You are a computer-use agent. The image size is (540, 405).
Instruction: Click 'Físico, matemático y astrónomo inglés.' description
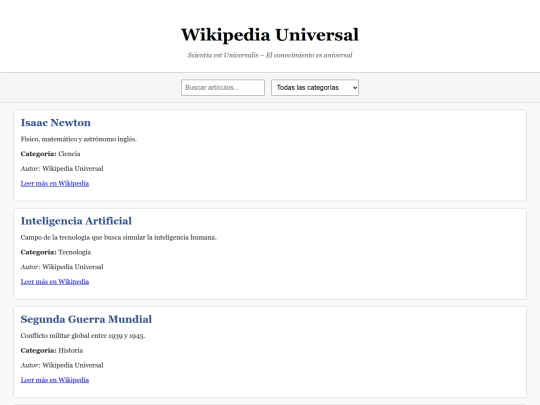pos(79,139)
